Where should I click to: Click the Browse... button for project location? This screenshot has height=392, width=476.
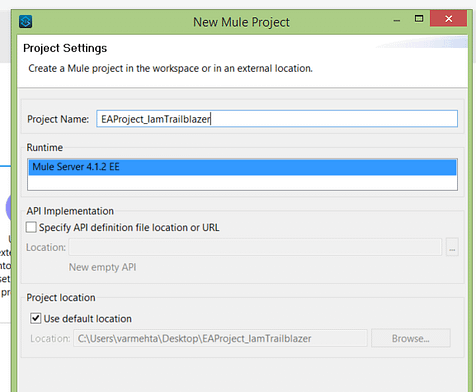(x=411, y=338)
